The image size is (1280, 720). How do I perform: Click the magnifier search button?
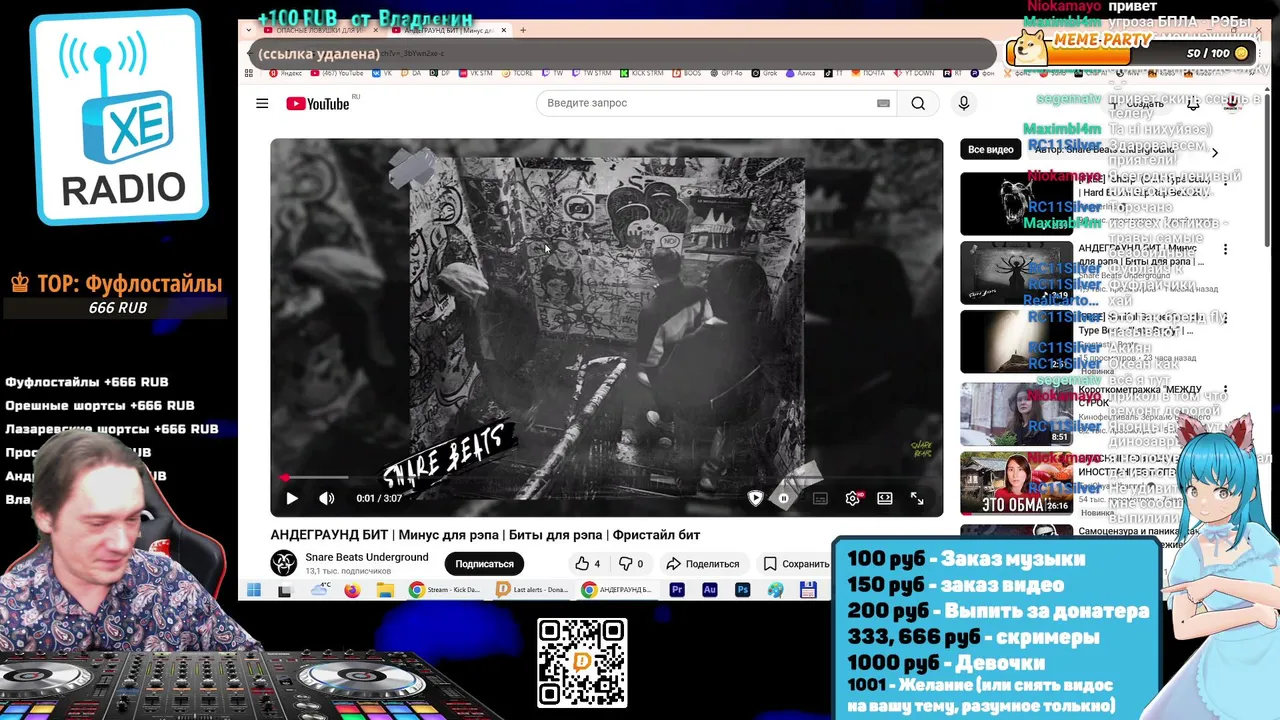point(918,103)
